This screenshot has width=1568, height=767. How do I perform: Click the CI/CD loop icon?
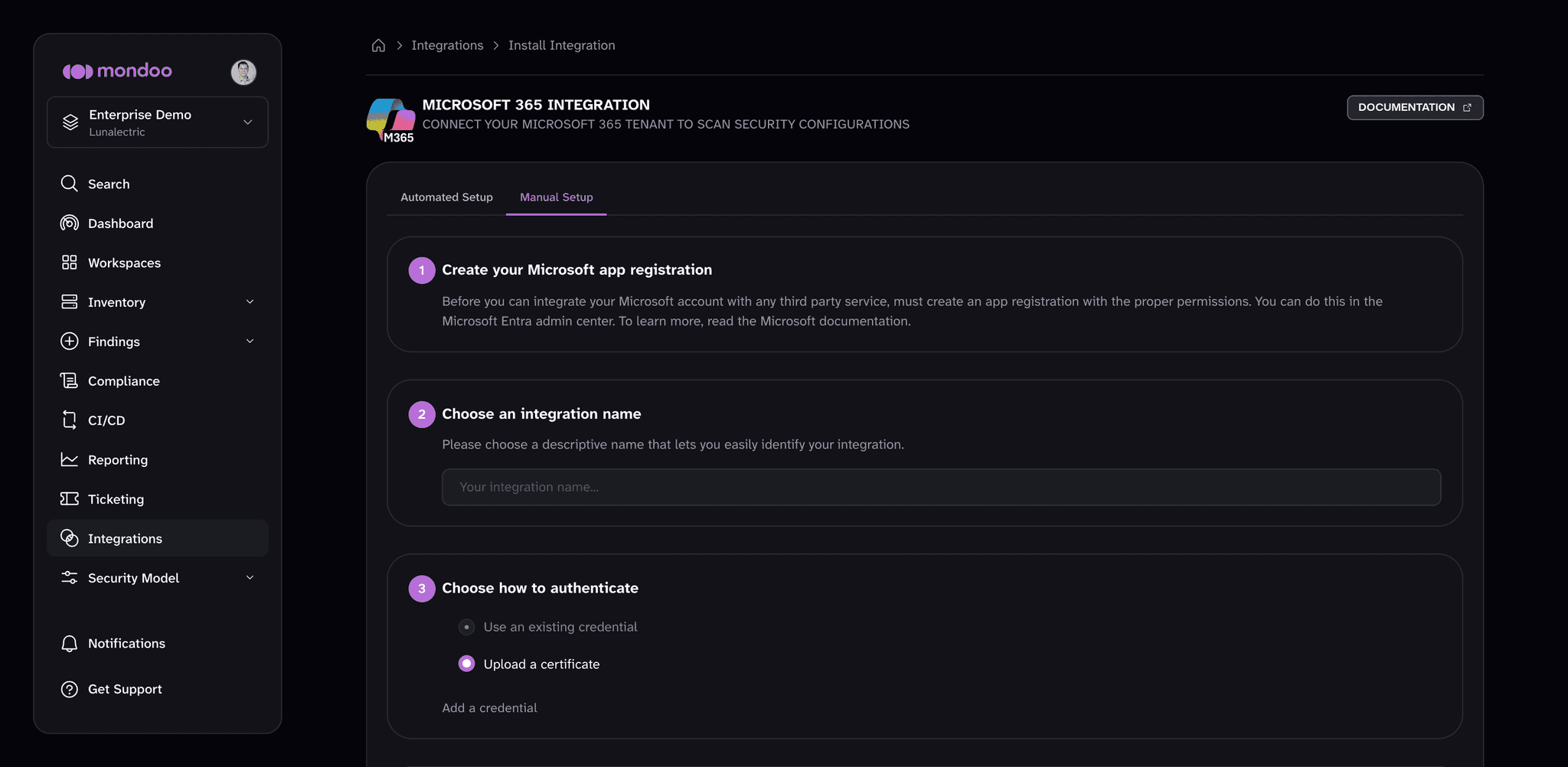pos(70,420)
